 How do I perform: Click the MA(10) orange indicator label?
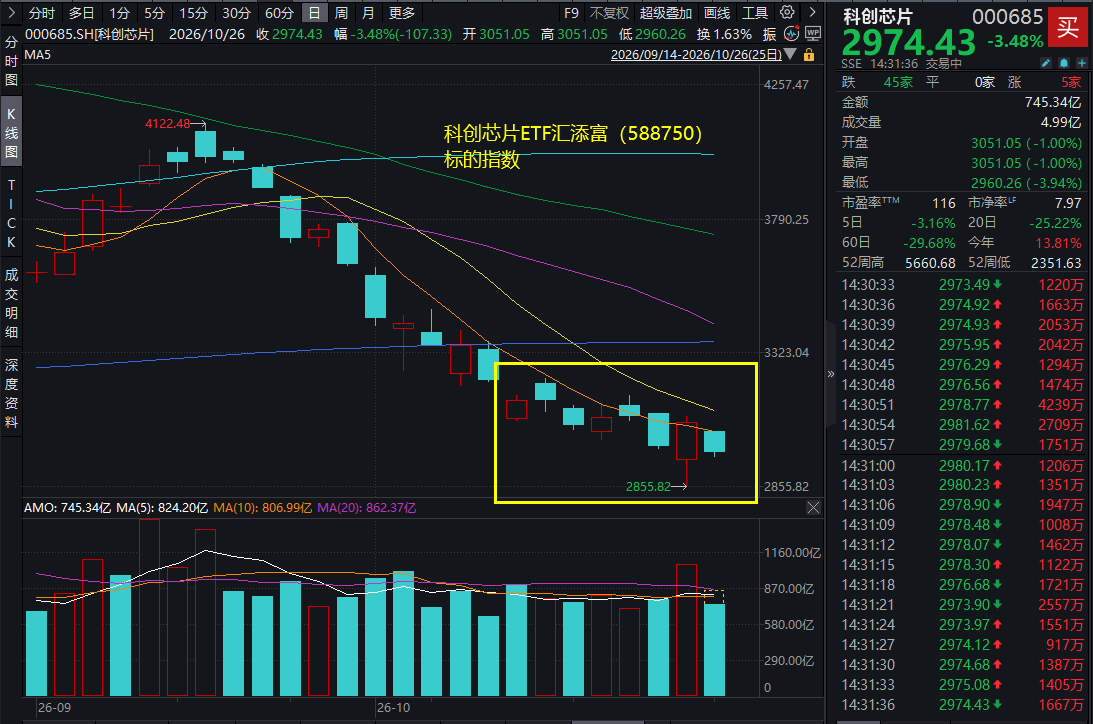click(262, 507)
